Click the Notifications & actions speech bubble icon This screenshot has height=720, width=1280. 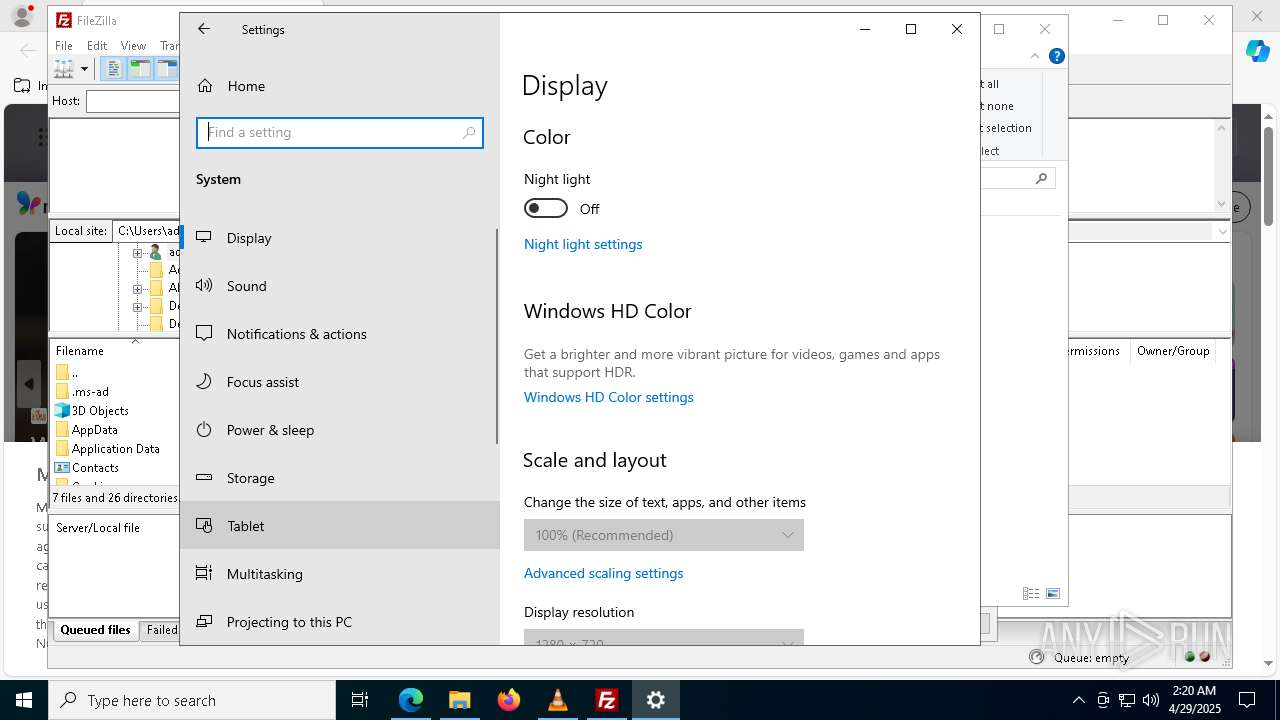point(204,334)
